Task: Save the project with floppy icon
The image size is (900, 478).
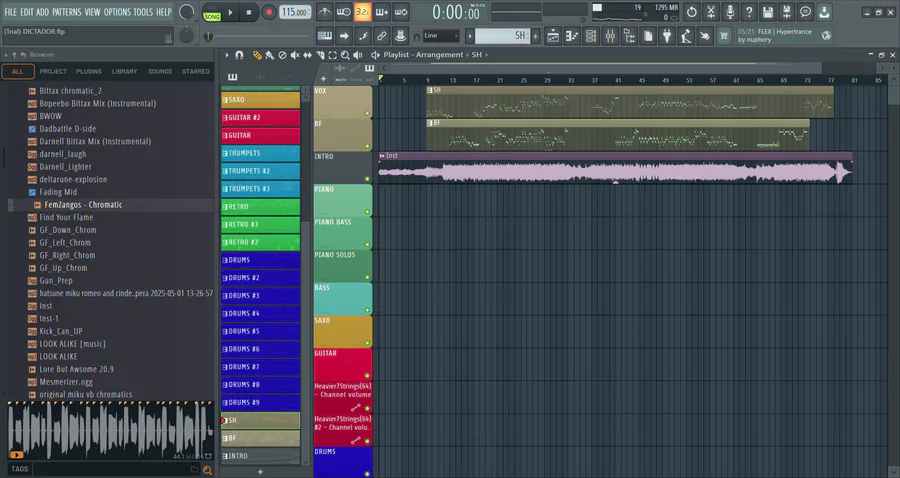Action: tap(767, 11)
